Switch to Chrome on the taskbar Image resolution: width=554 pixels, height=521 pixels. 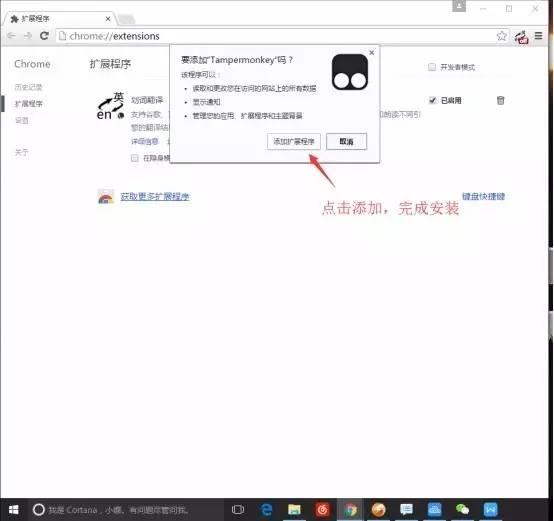pos(350,510)
